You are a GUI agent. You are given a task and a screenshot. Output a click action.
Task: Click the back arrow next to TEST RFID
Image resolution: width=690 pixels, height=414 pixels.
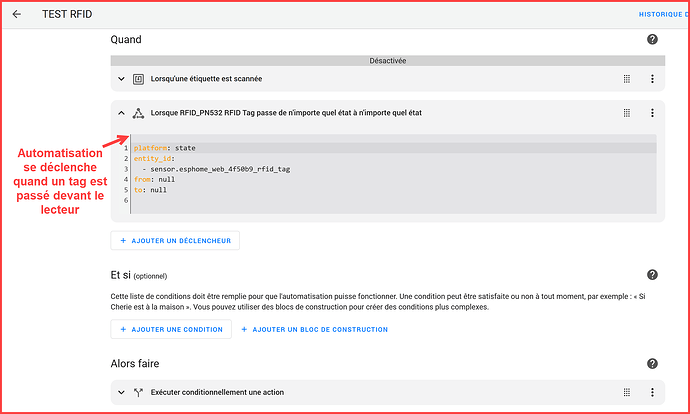pyautogui.click(x=17, y=15)
